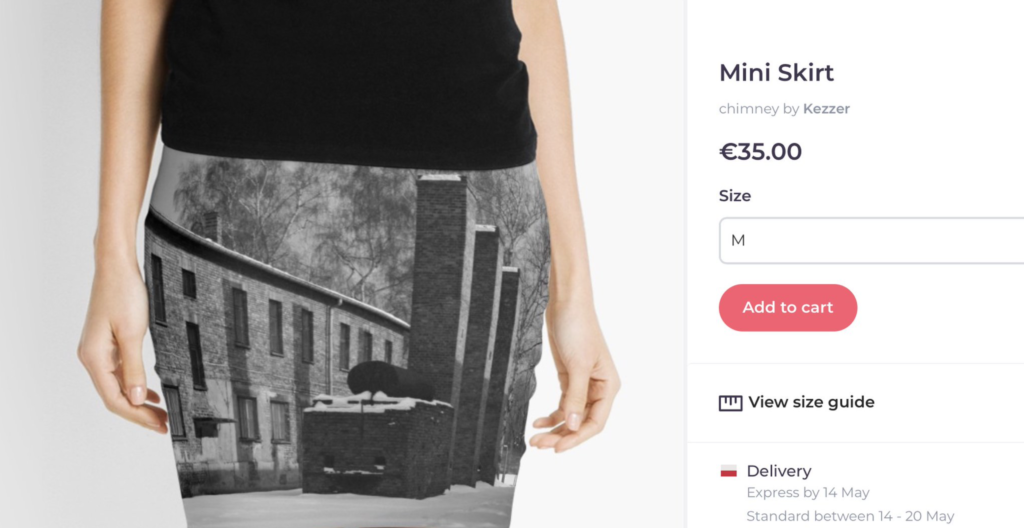Image resolution: width=1024 pixels, height=528 pixels.
Task: Select the Delivery heading
Action: pyautogui.click(x=778, y=471)
